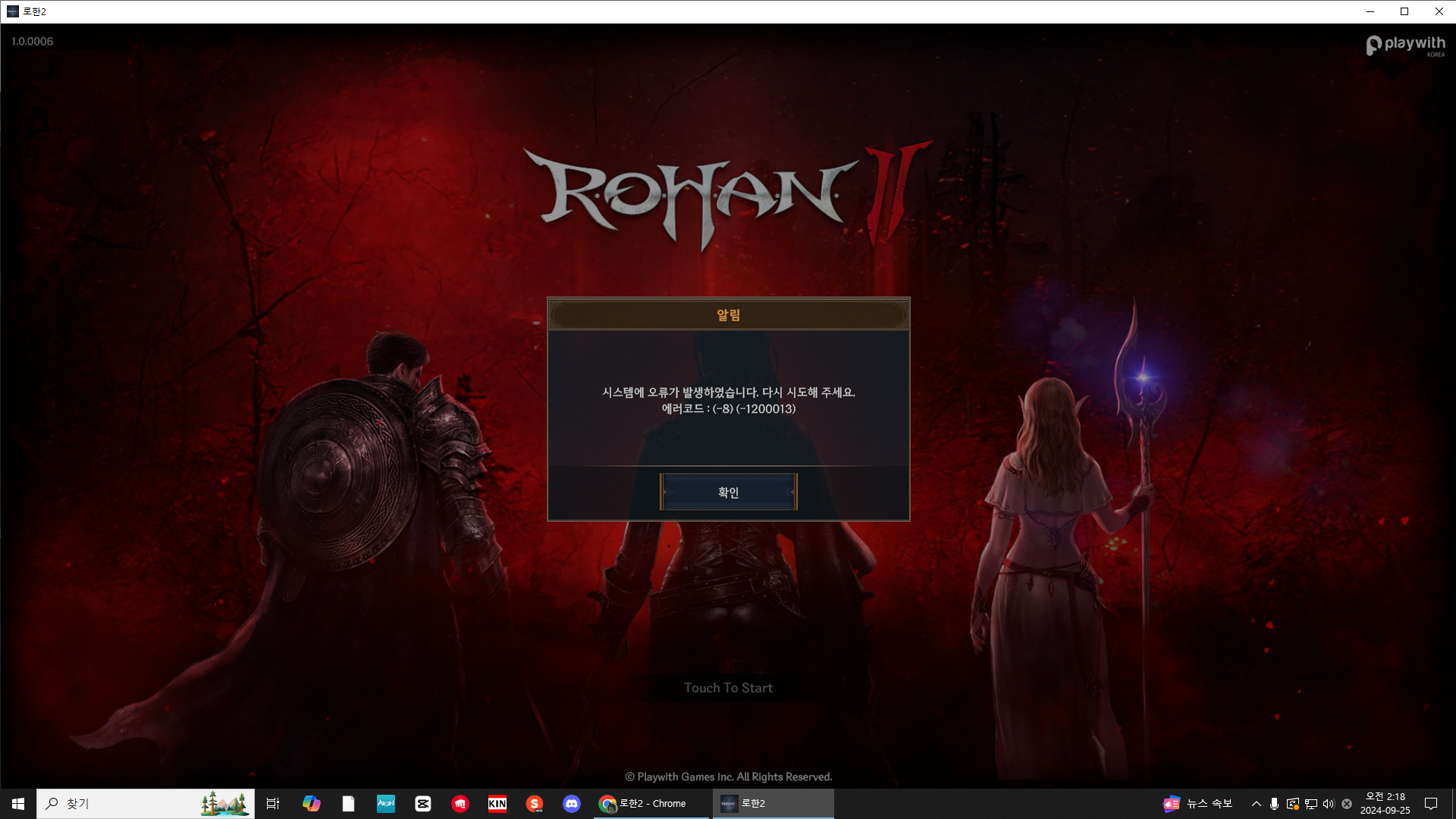Open the display sync tray icon
Screen dimensions: 1456x819
(1292, 804)
